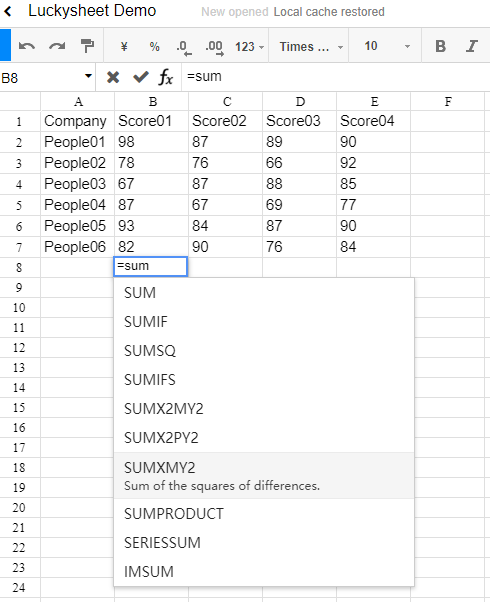490x602 pixels.
Task: Select the cell with value 92
Action: pos(374,163)
